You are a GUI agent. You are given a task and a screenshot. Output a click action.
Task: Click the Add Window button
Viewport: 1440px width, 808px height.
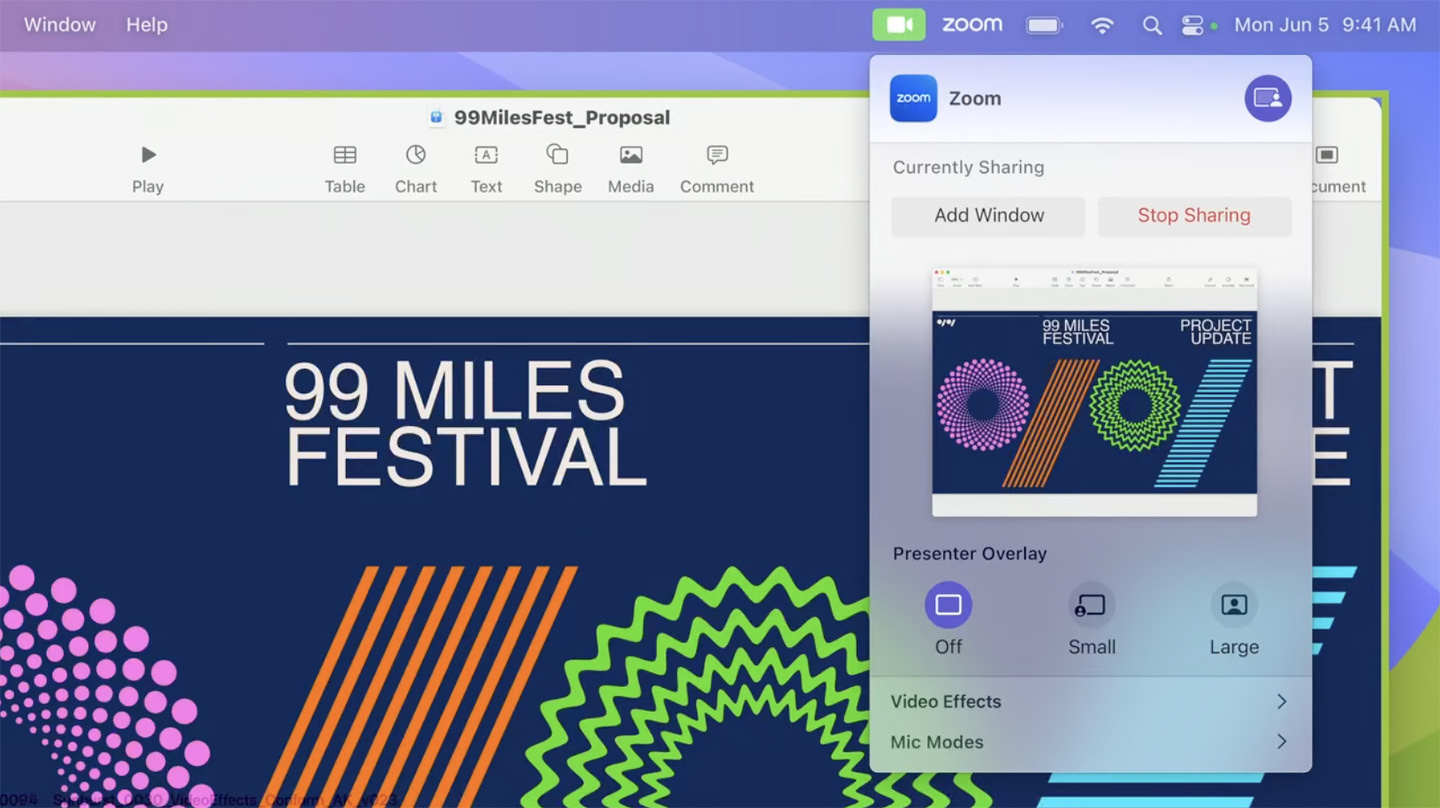point(988,216)
